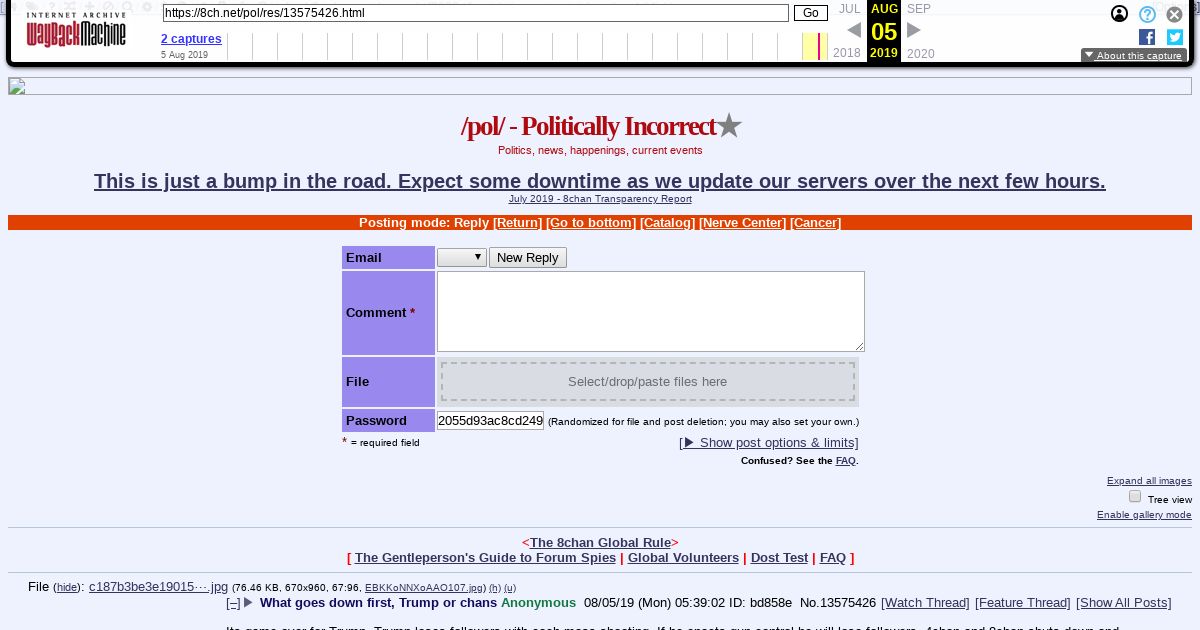Open the Global Volunteers link
1200x630 pixels.
point(683,558)
